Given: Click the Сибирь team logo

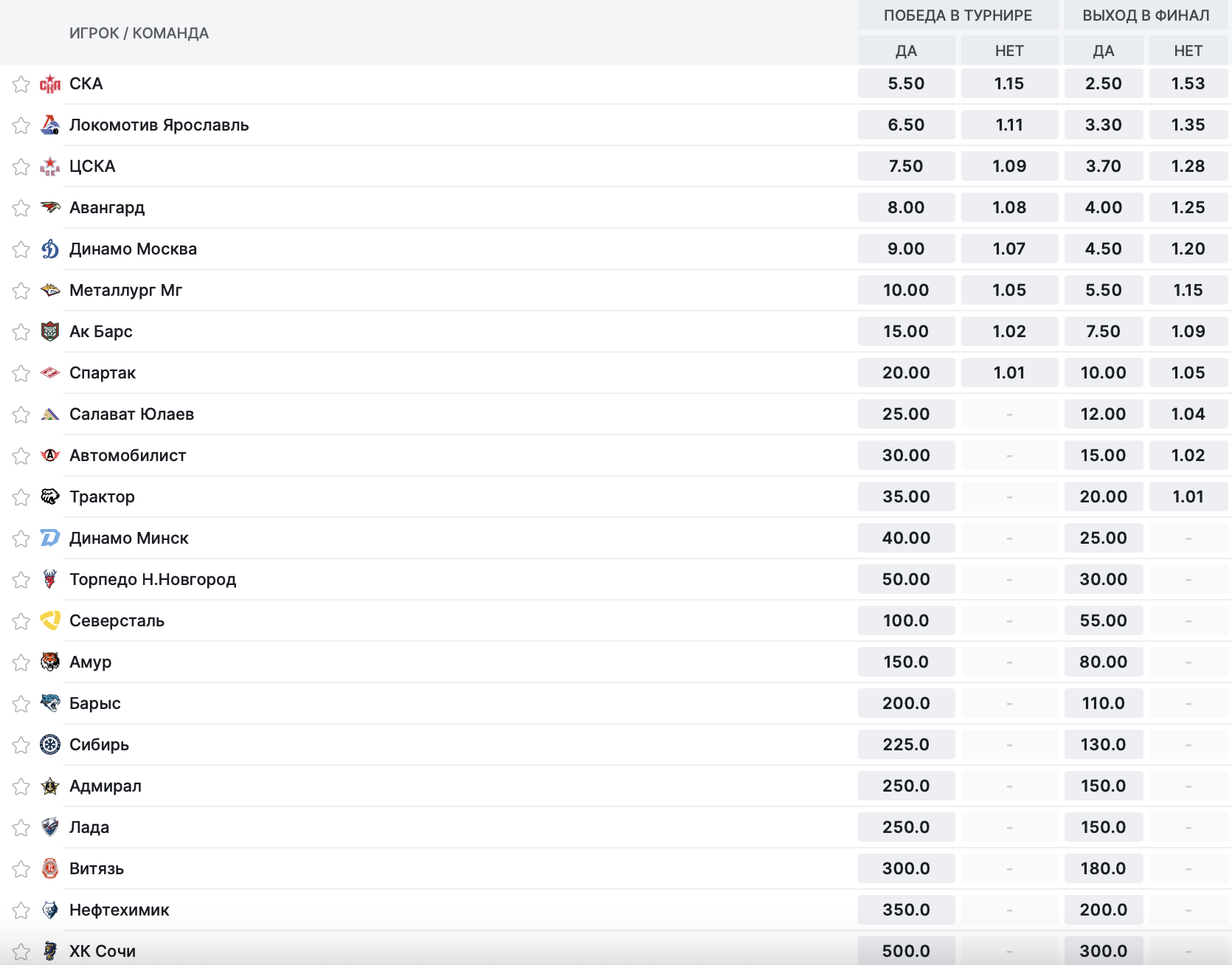Looking at the screenshot, I should click(x=50, y=745).
